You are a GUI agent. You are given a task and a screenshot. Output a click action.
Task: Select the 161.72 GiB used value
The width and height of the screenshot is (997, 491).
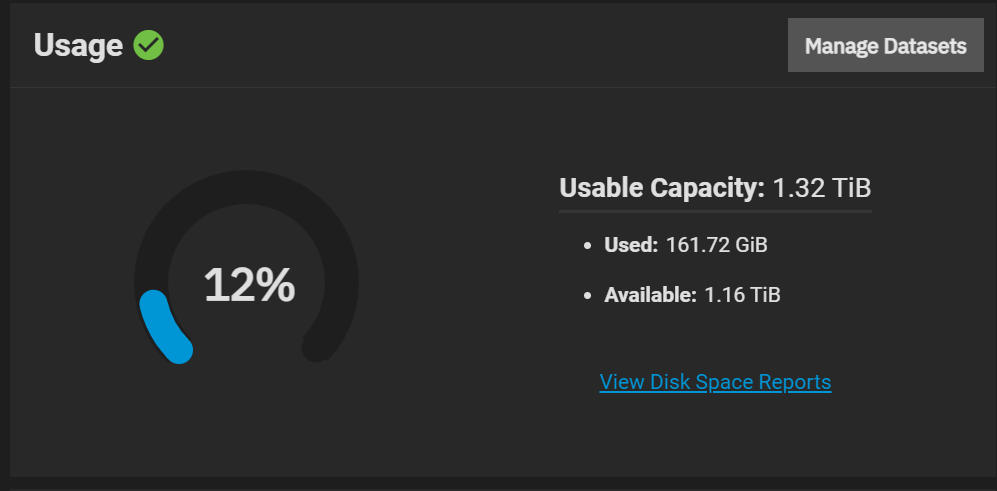[717, 245]
